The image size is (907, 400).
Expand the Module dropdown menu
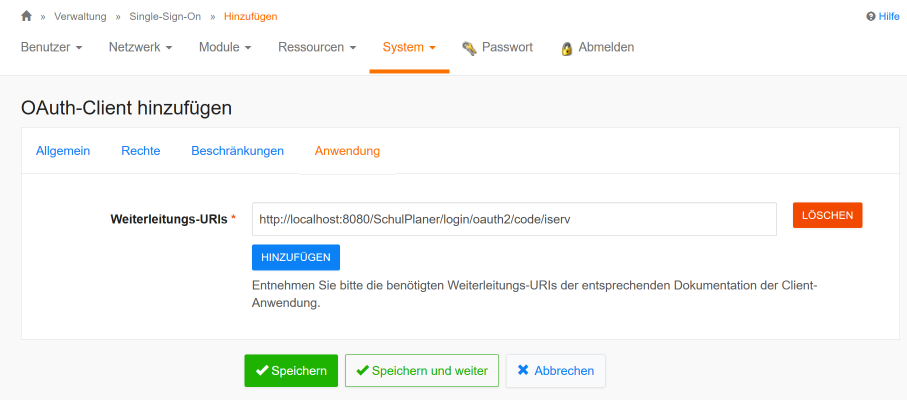(x=224, y=47)
